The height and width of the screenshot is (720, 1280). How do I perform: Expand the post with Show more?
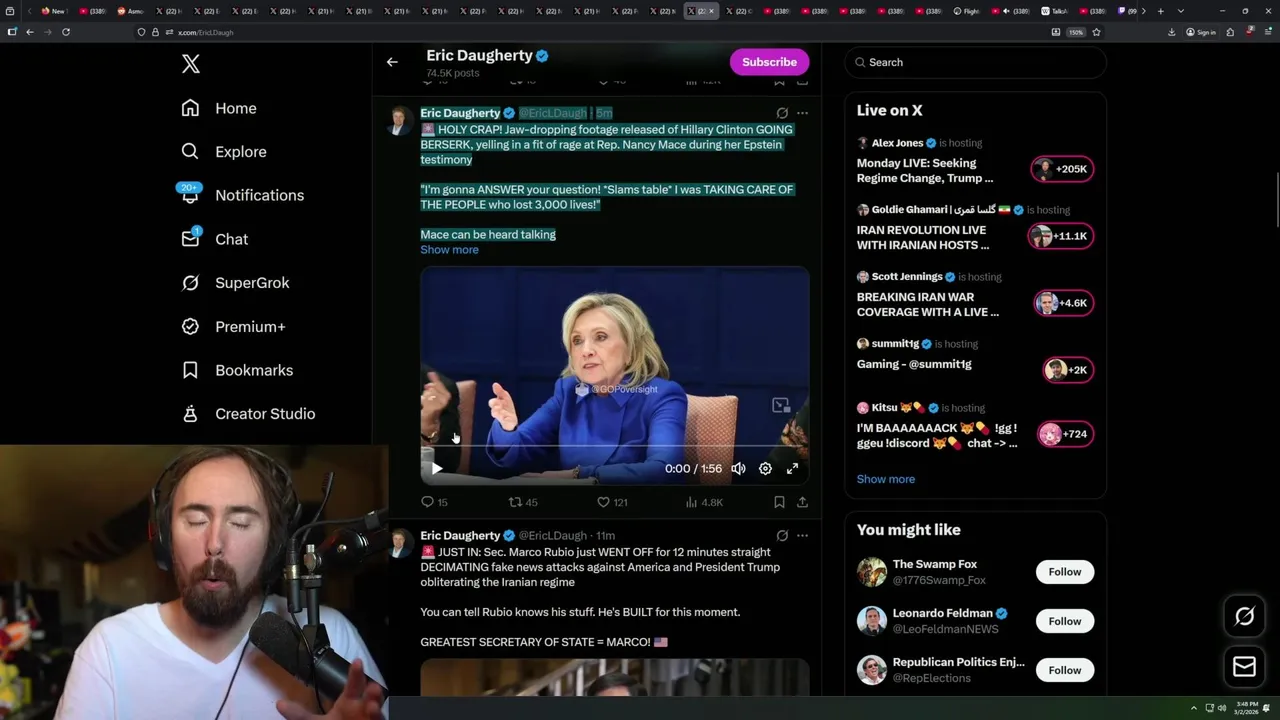coord(449,250)
